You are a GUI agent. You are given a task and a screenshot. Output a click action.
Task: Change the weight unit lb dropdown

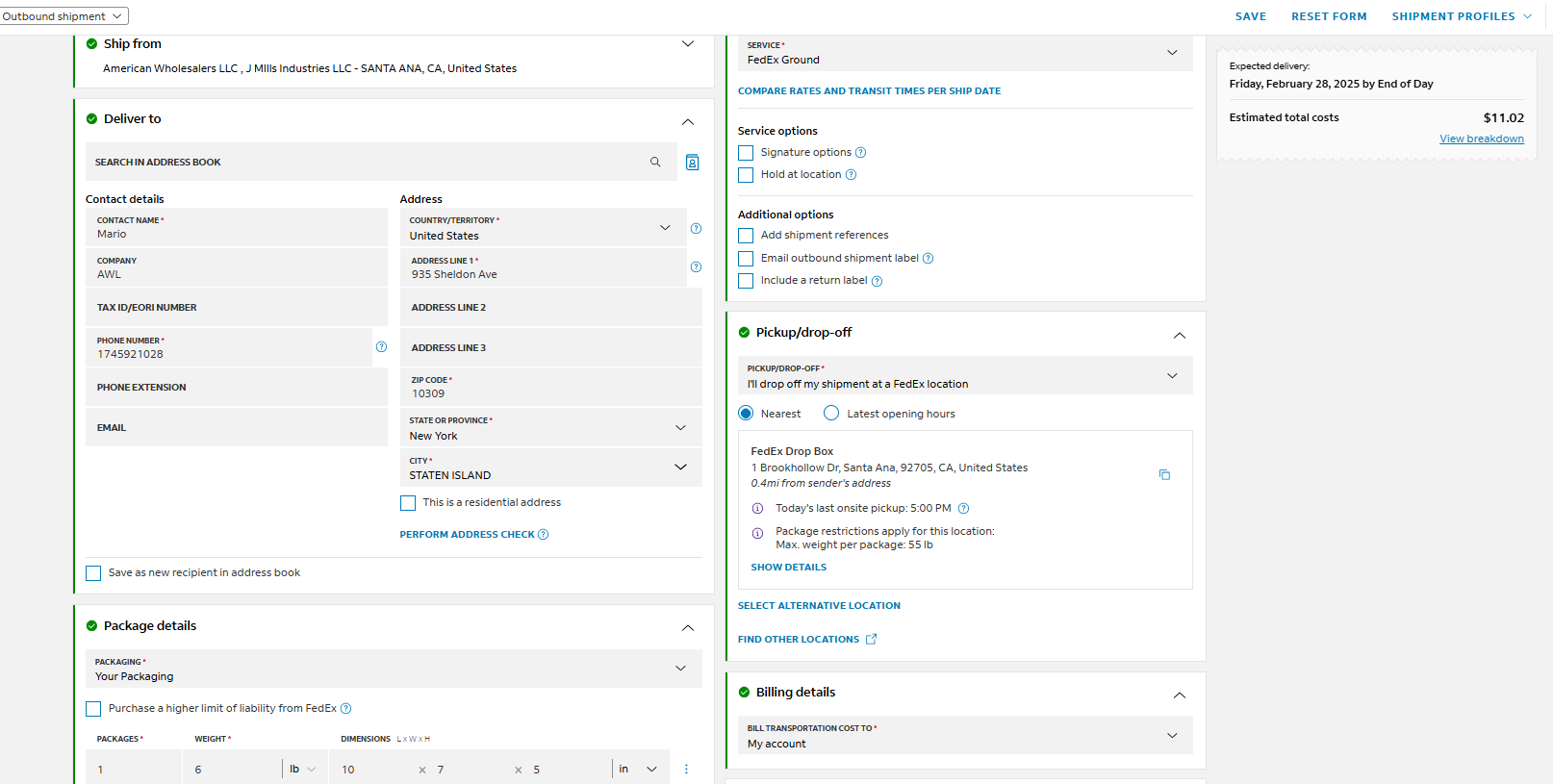(303, 770)
